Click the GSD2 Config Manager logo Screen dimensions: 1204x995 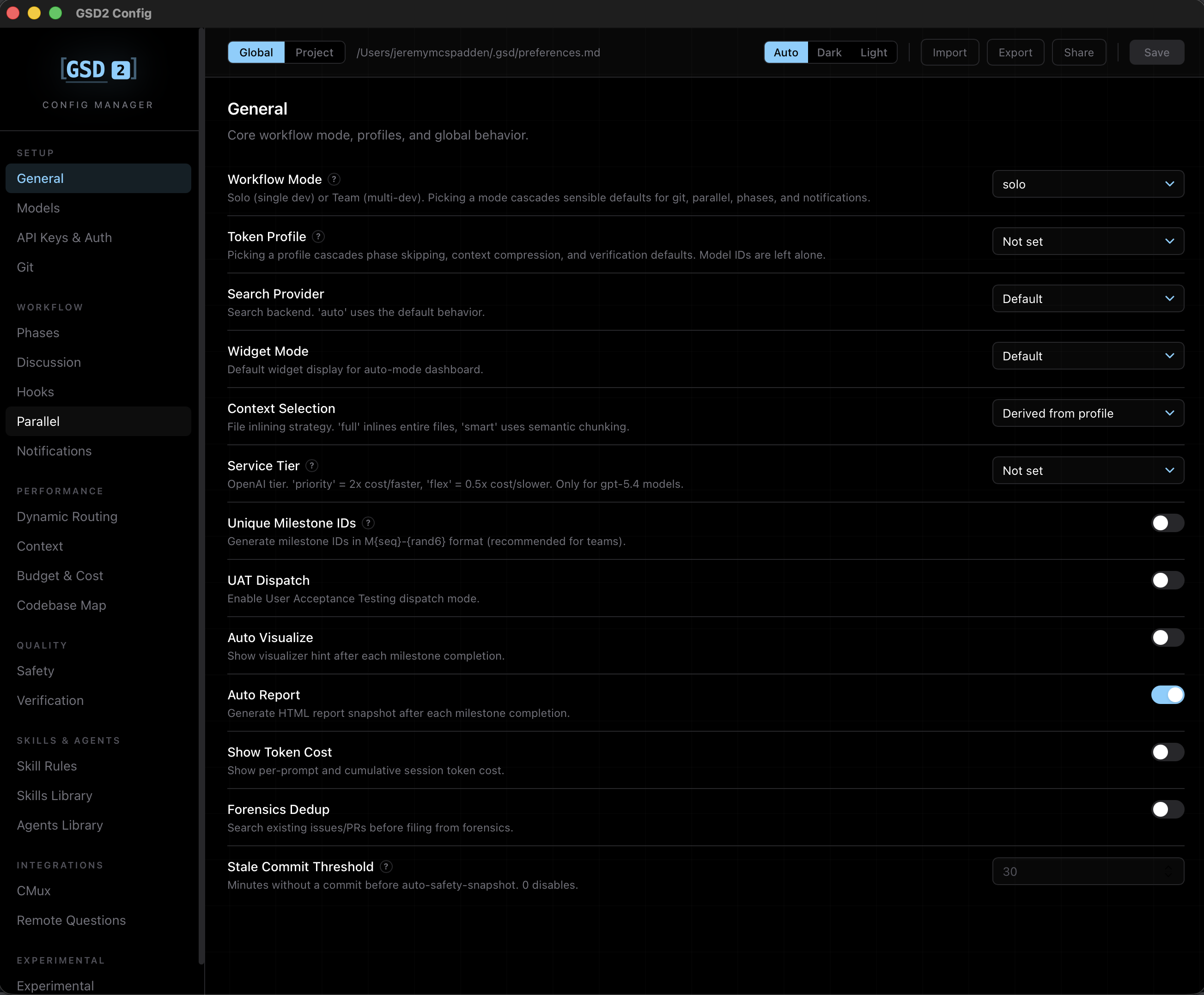(x=98, y=69)
